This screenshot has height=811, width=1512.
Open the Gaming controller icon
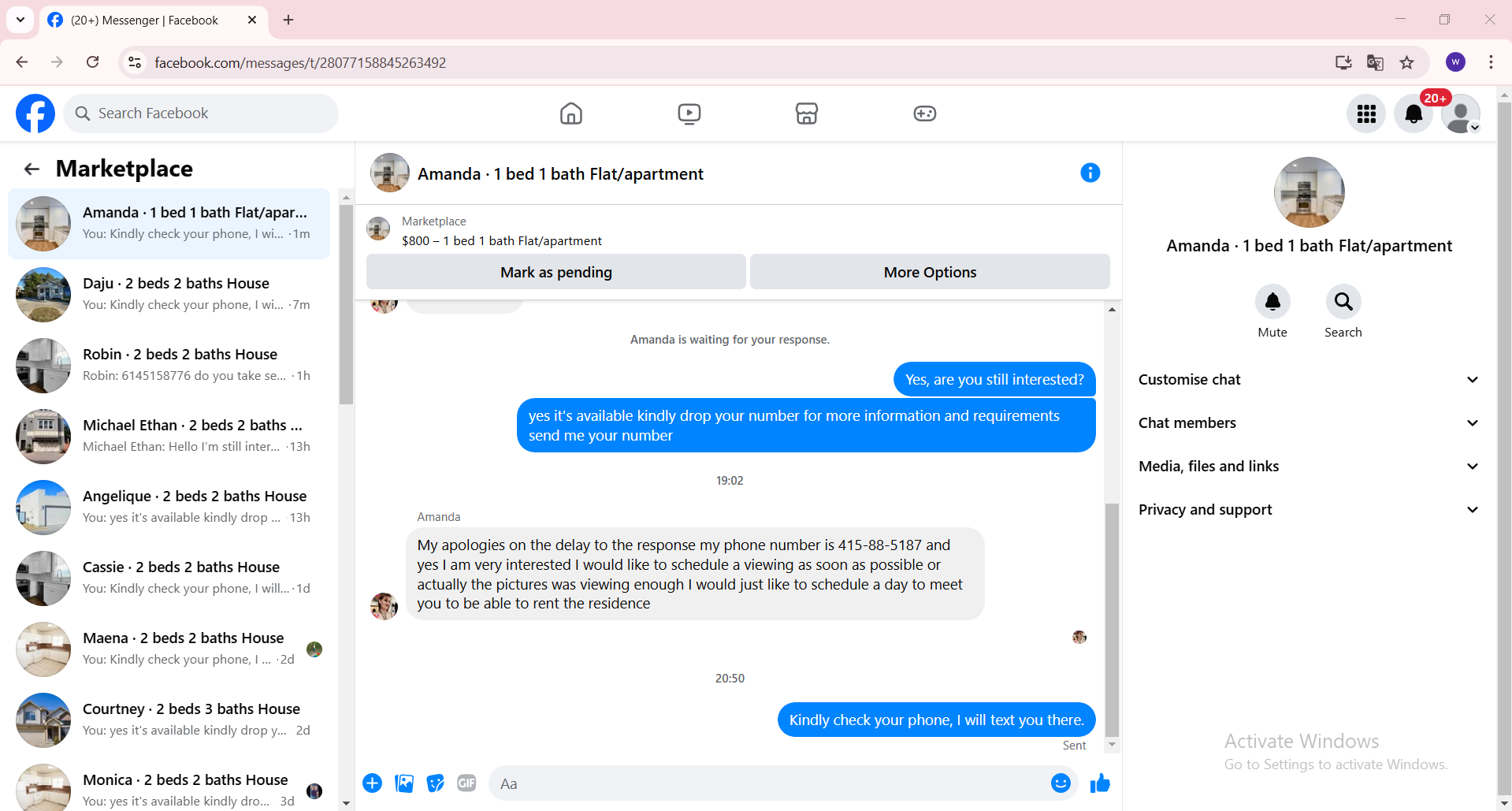point(925,113)
